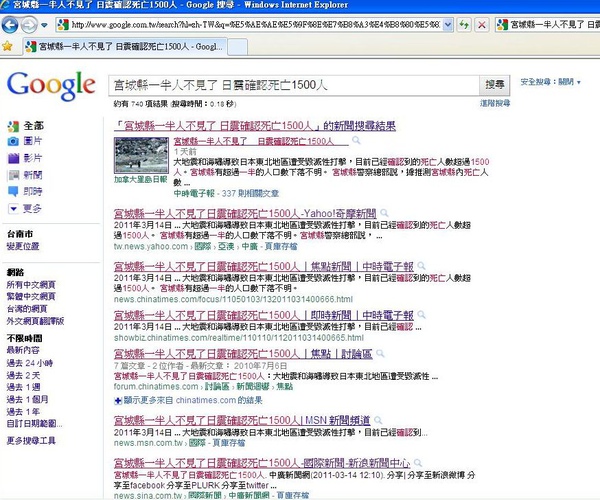Select the 圖片 images sidebar filter
The width and height of the screenshot is (600, 500).
pyautogui.click(x=33, y=141)
